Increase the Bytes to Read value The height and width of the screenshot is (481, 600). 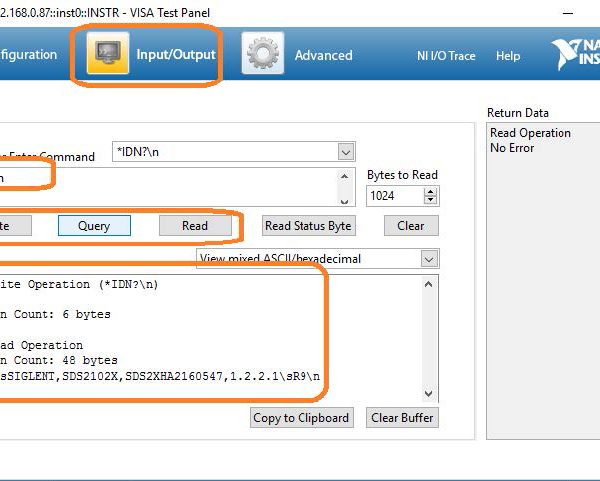pos(430,191)
